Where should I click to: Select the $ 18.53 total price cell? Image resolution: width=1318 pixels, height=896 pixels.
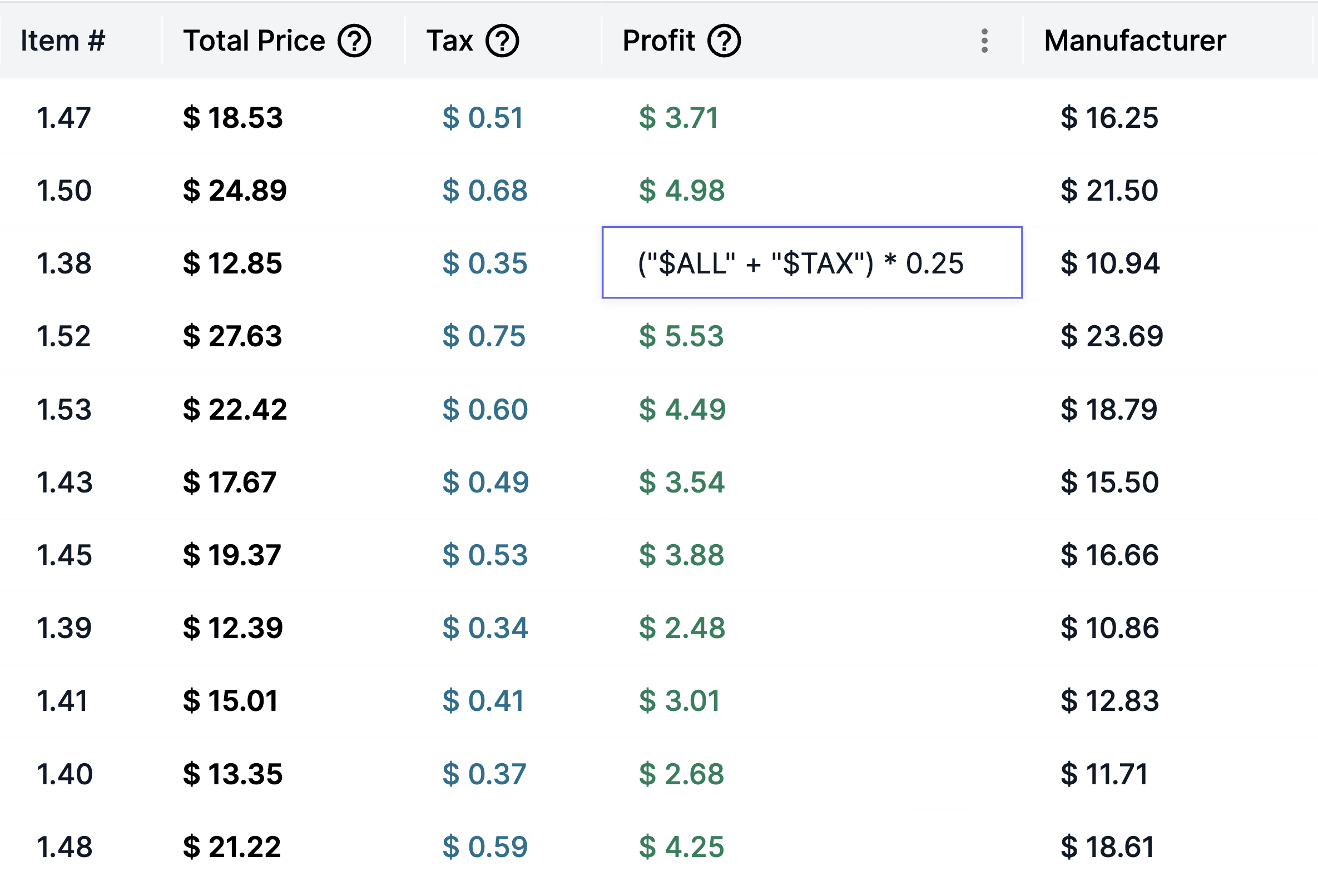pyautogui.click(x=232, y=118)
